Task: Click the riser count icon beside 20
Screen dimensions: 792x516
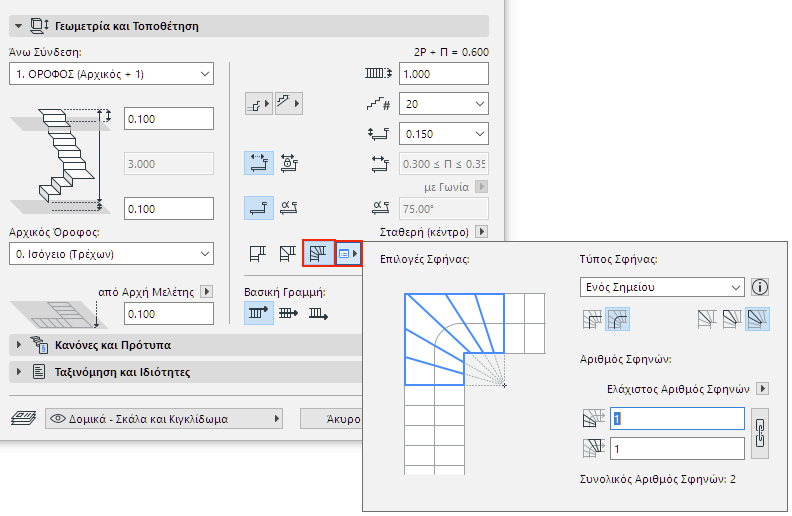Action: (x=378, y=104)
